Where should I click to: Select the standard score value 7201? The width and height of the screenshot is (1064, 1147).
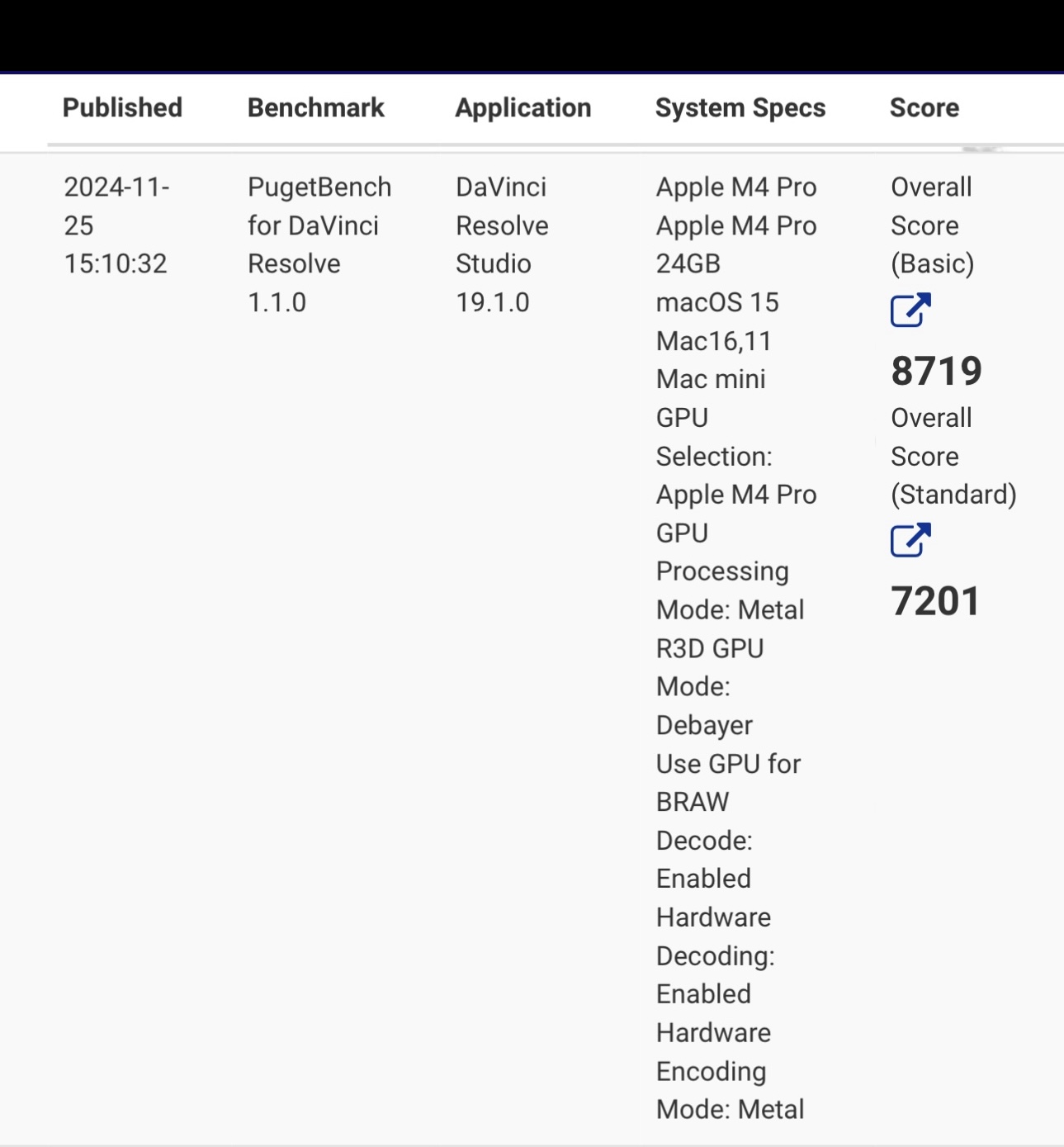pos(935,601)
